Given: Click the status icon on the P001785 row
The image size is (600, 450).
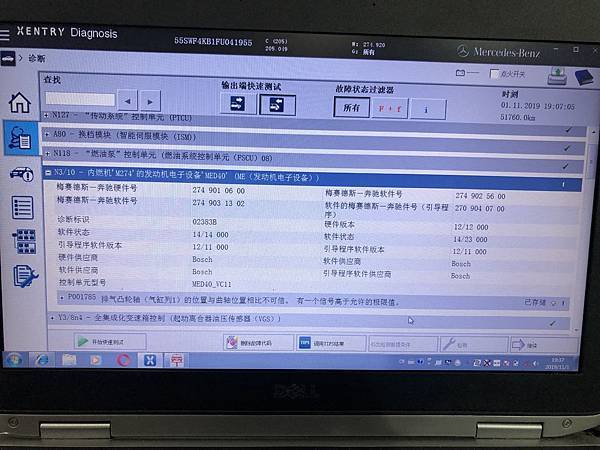Looking at the screenshot, I should [x=553, y=303].
